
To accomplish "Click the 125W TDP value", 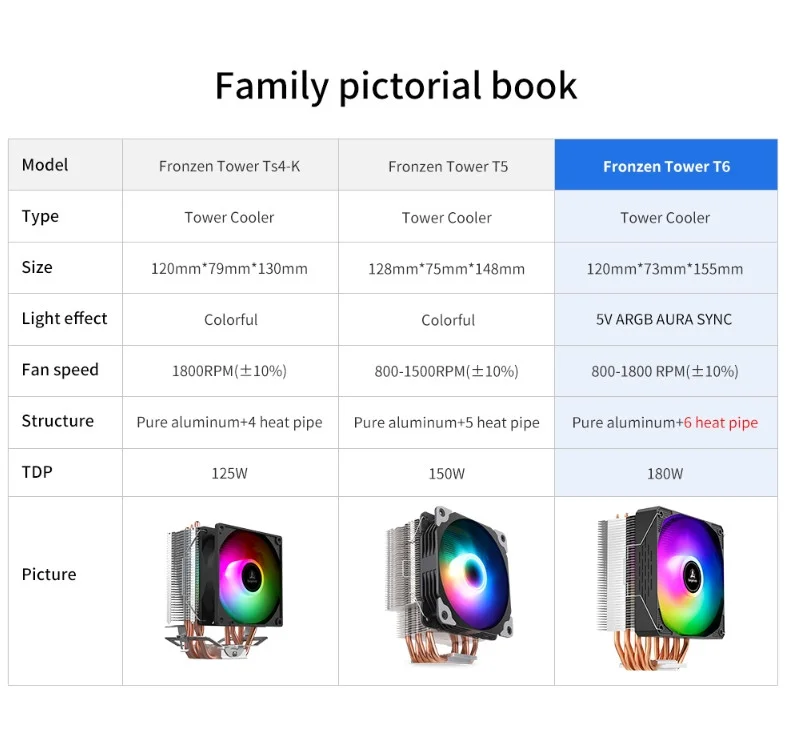I will point(230,473).
